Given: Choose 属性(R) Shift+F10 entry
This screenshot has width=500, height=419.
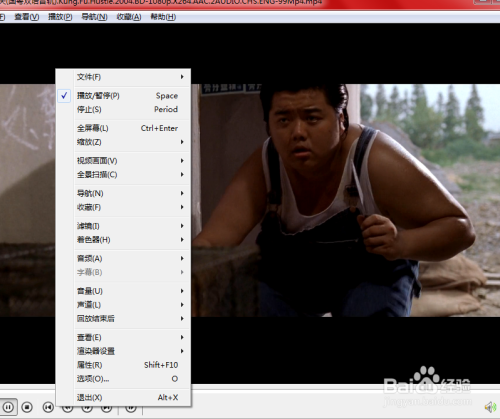Looking at the screenshot, I should (123, 365).
